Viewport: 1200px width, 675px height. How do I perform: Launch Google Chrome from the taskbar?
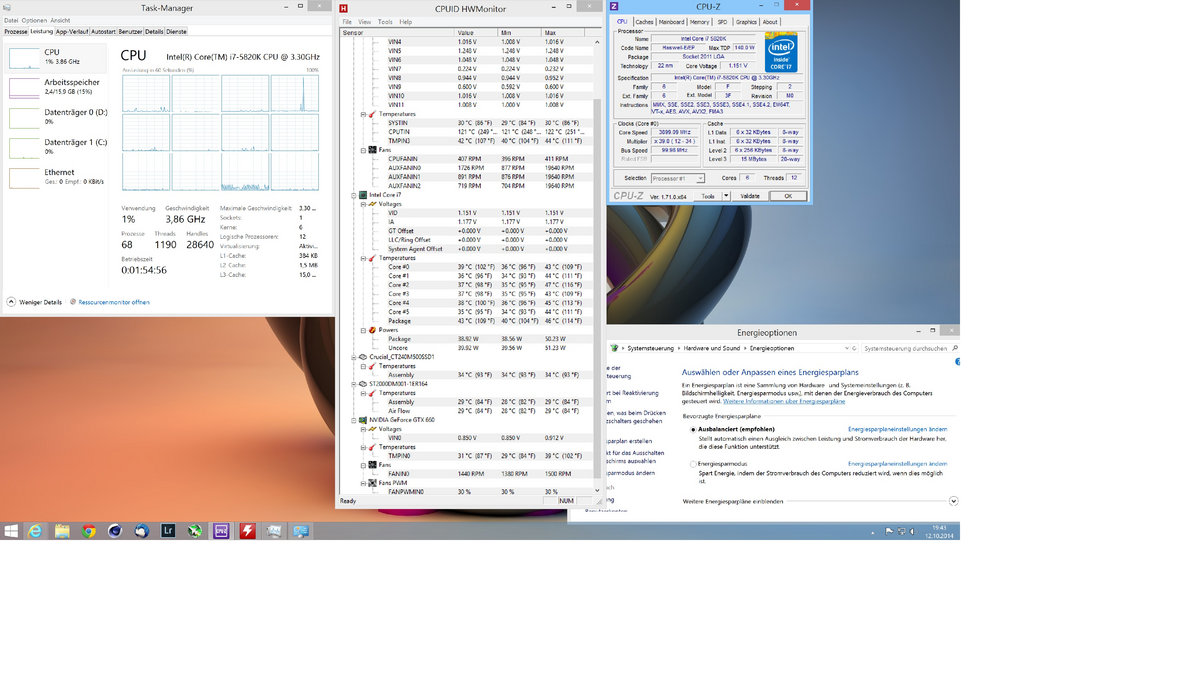89,530
